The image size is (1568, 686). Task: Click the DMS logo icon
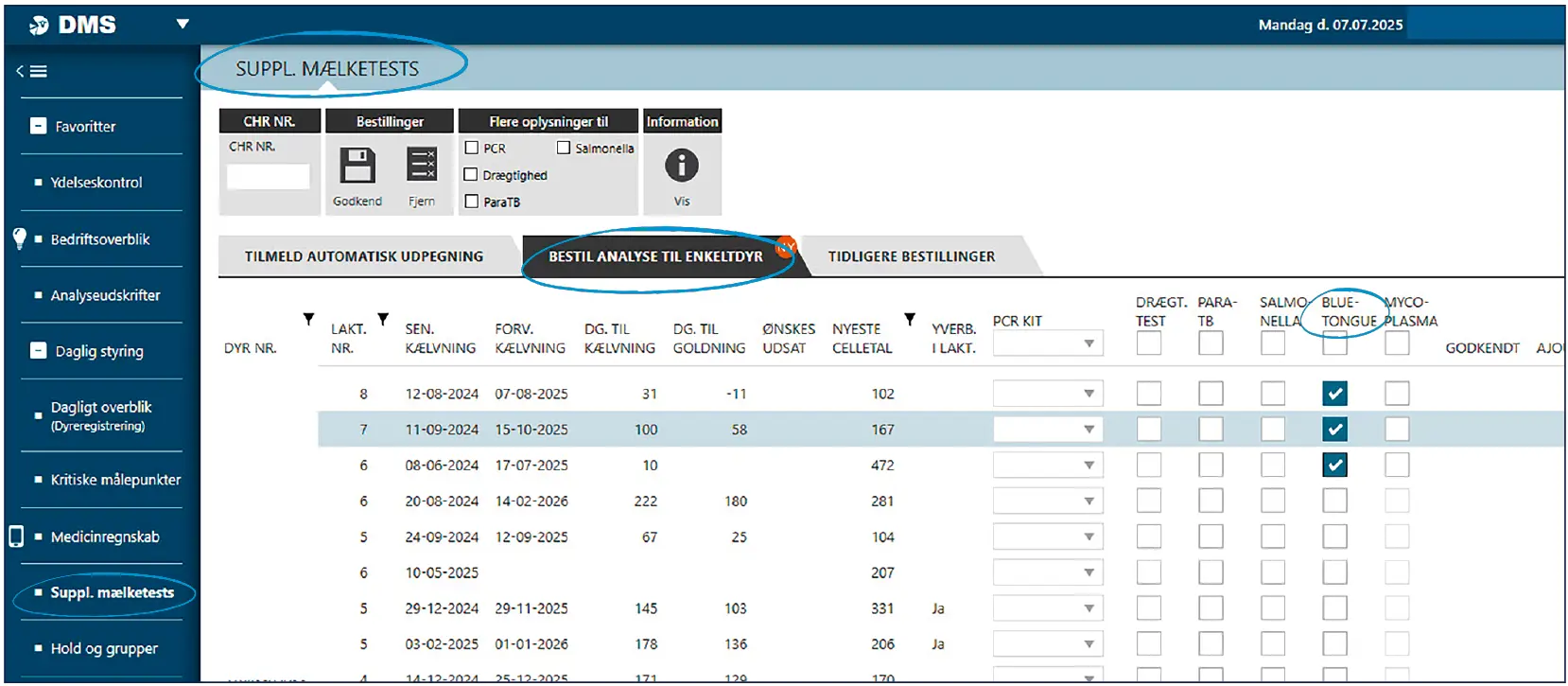click(39, 26)
